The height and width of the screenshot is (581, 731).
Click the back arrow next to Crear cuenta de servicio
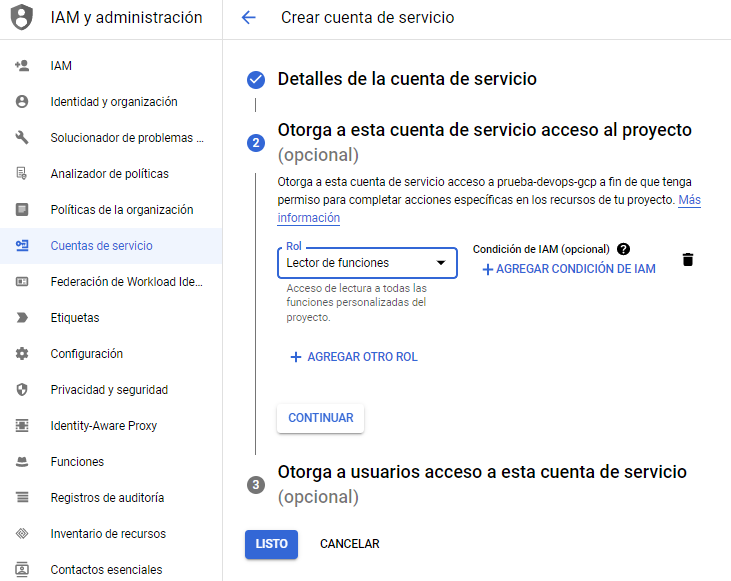point(249,18)
